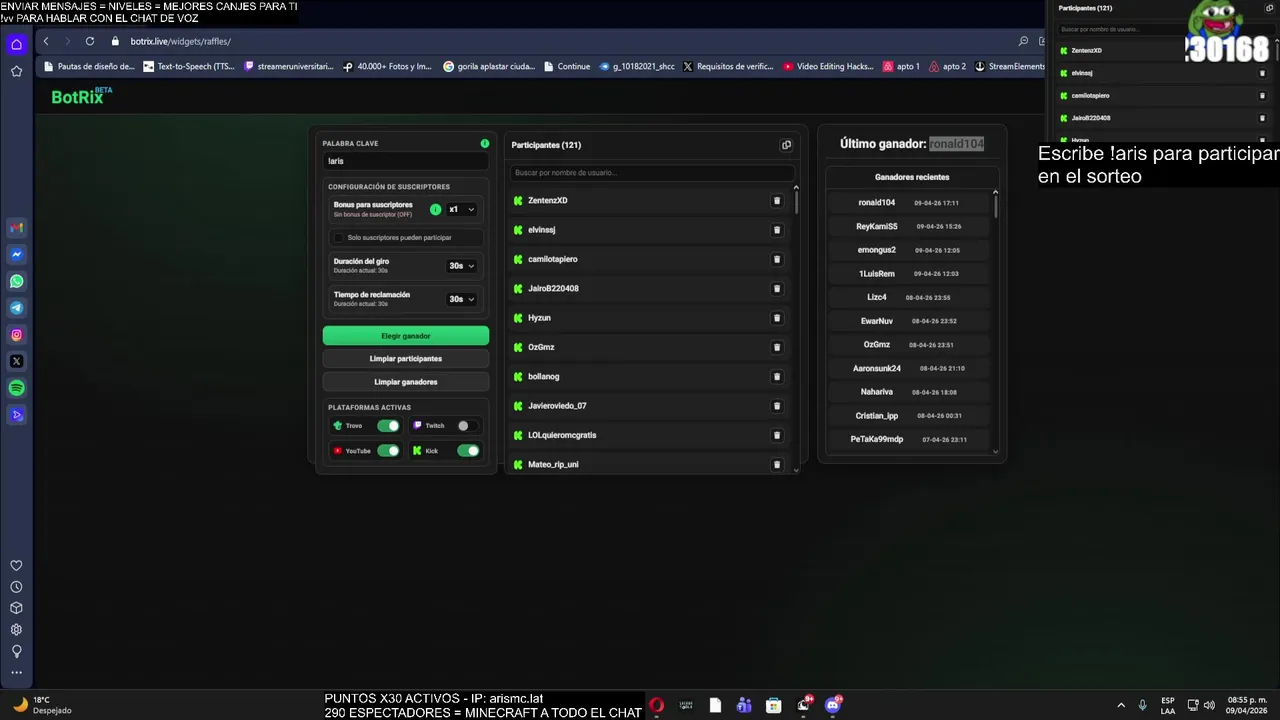Viewport: 1280px width, 720px height.
Task: Click the green info icon beside Palabra Clave
Action: click(x=485, y=144)
